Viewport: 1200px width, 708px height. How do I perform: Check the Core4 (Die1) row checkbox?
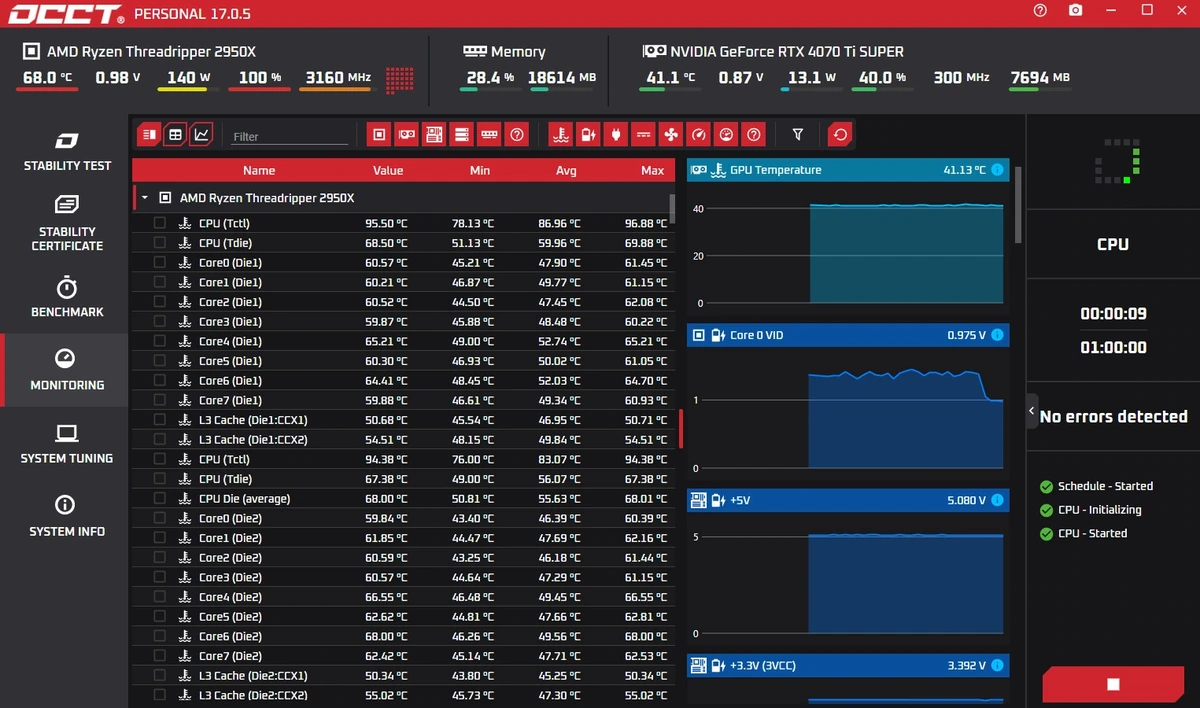(160, 341)
